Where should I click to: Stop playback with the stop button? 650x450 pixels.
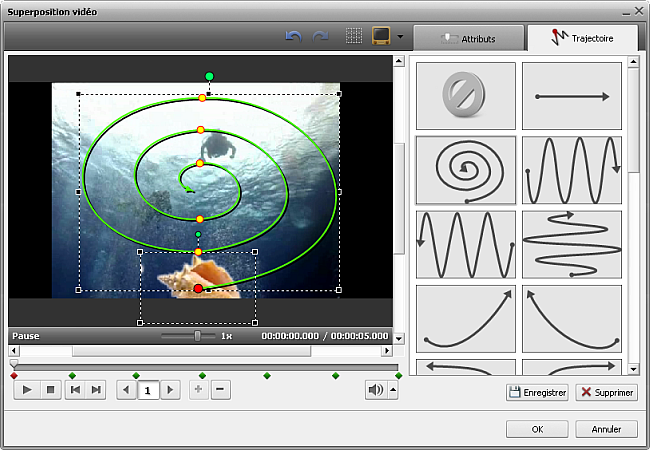(x=51, y=390)
